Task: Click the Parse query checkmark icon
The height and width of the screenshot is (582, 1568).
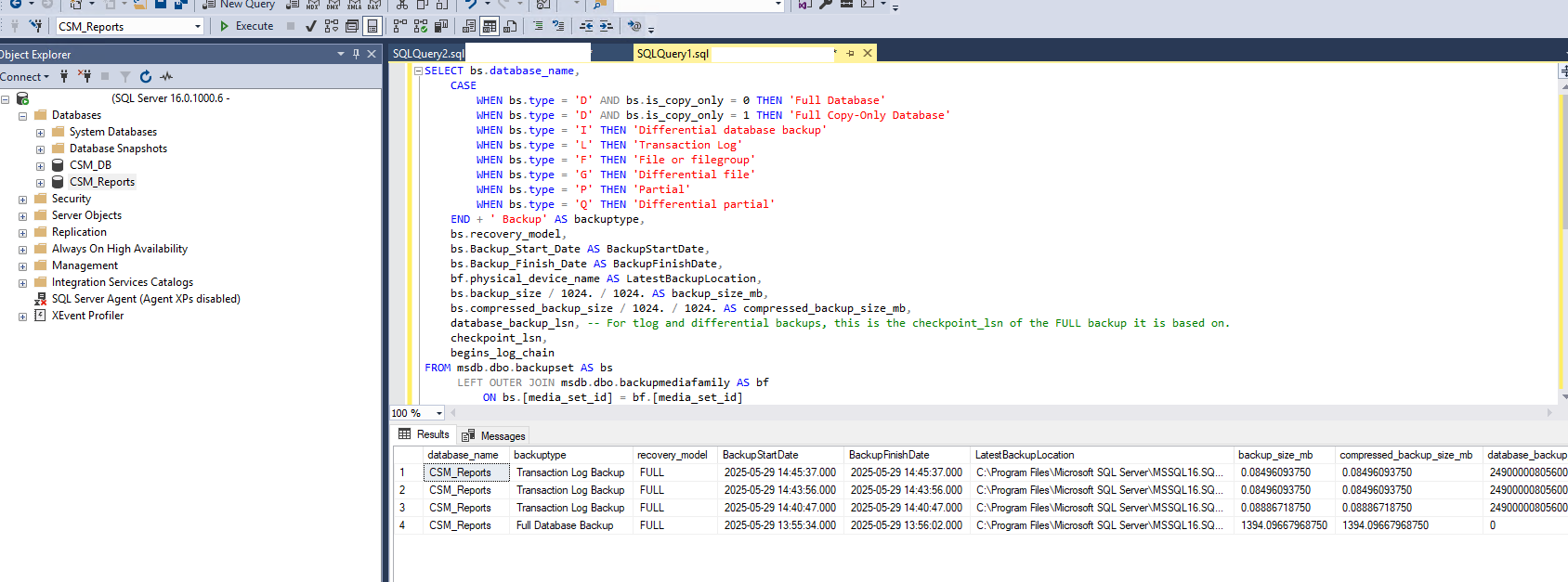Action: point(311,26)
